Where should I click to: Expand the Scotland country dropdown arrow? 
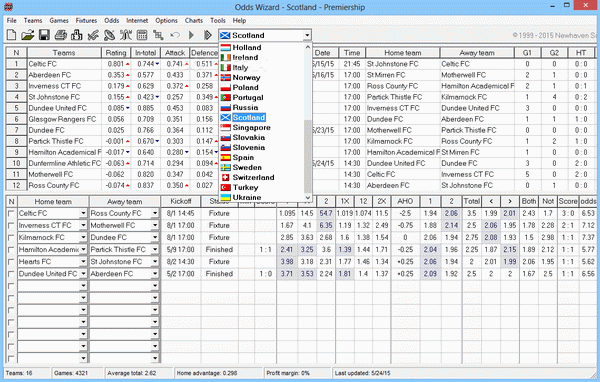coord(307,35)
